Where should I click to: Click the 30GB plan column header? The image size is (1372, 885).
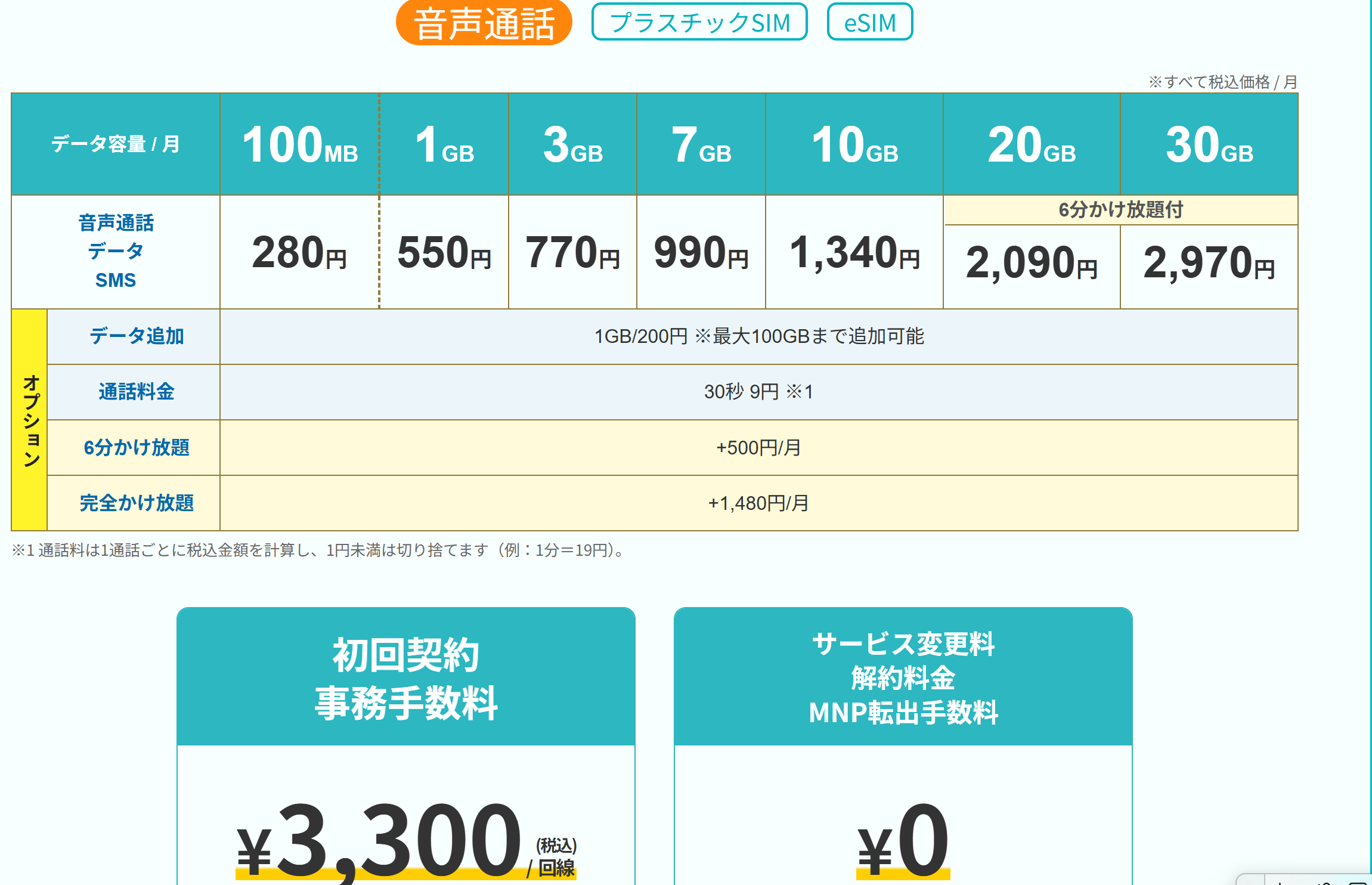point(1209,145)
